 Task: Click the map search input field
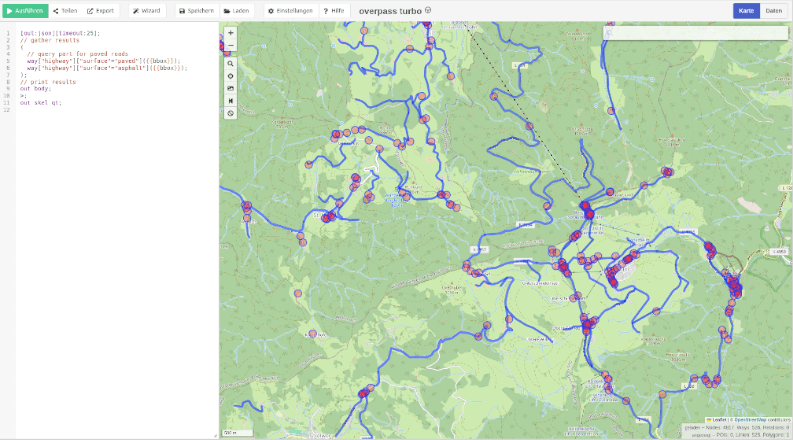point(700,33)
